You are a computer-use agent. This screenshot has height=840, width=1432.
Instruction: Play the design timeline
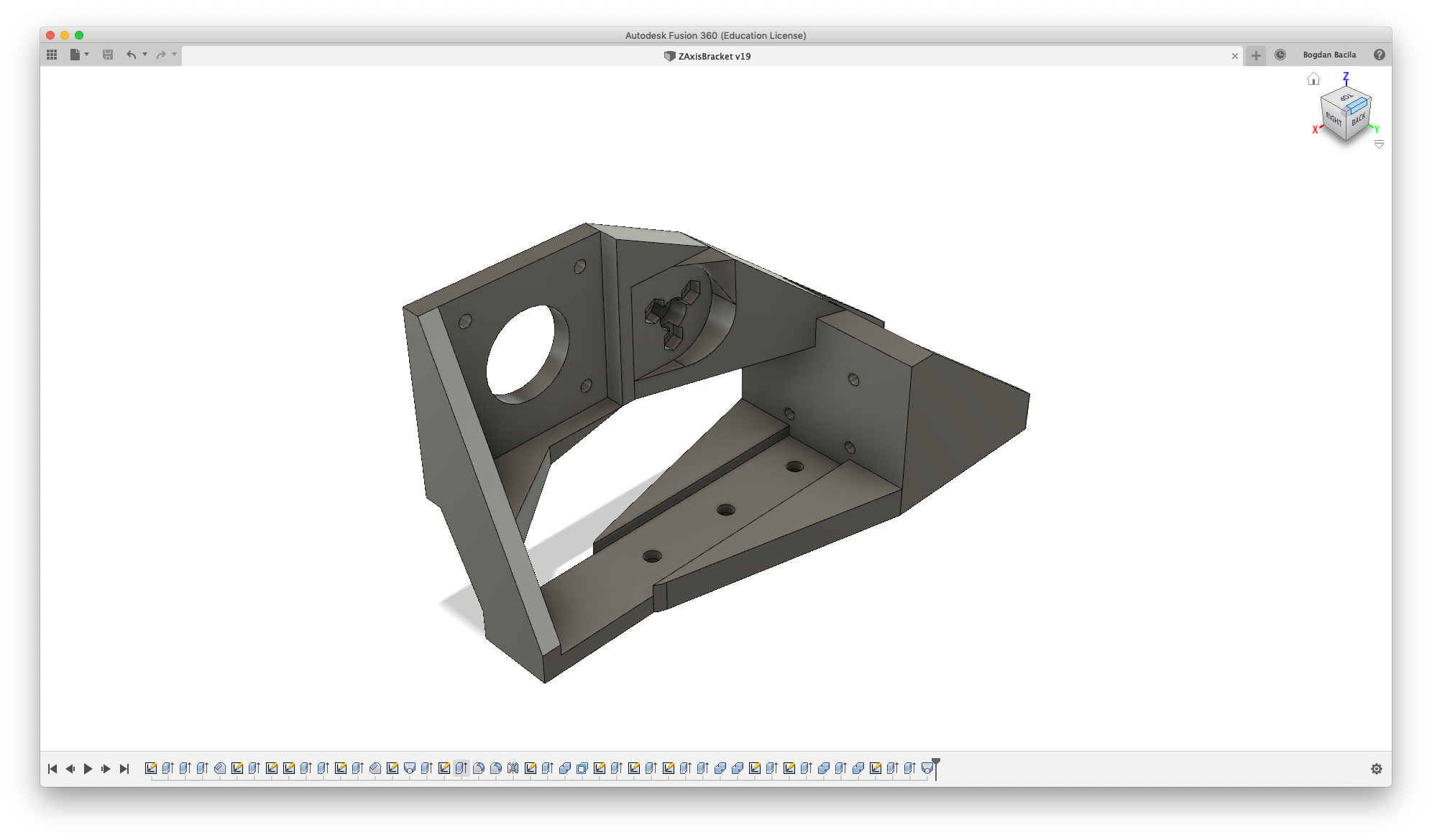(x=88, y=769)
